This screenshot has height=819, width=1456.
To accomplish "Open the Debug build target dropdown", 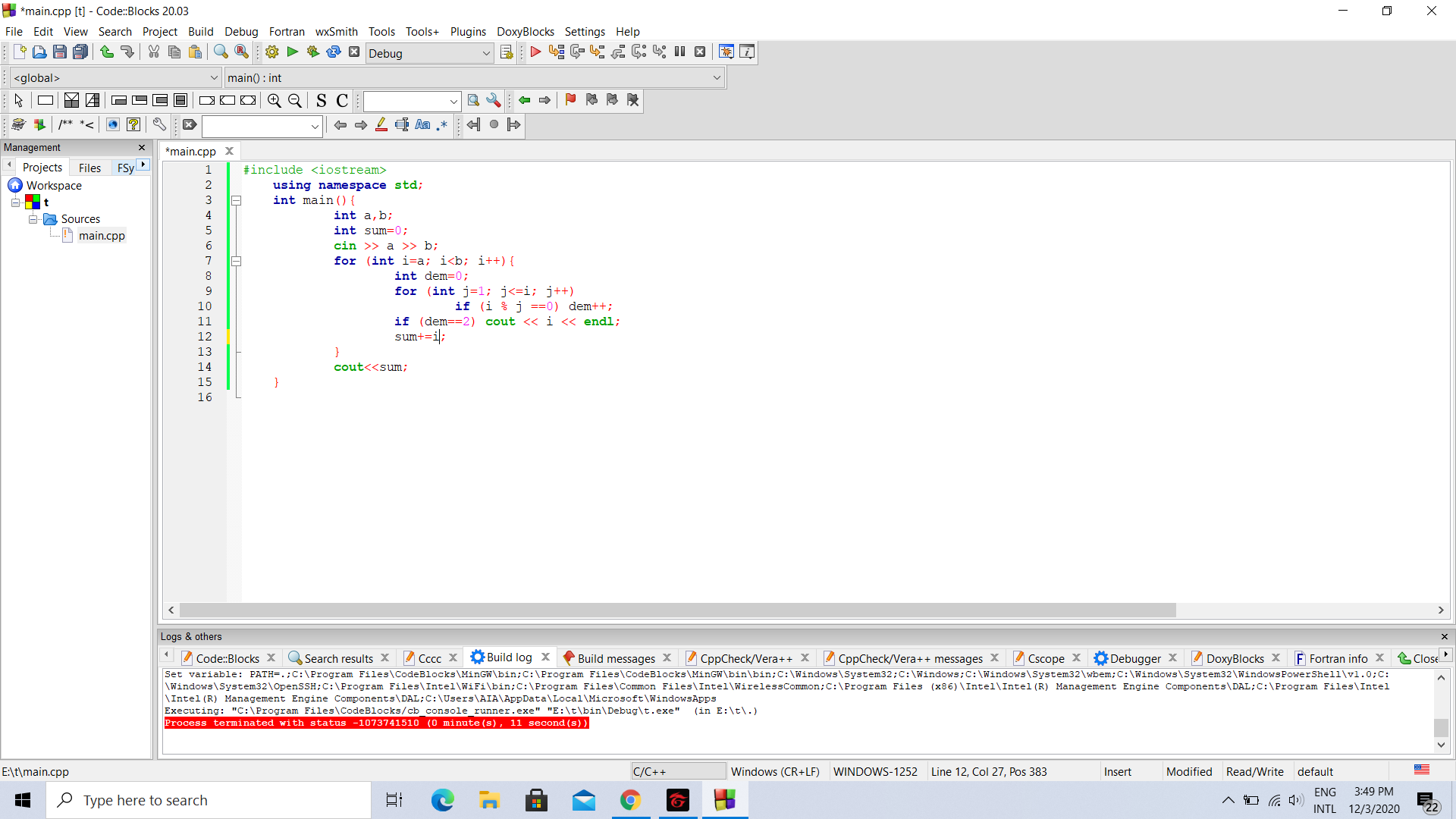I will (486, 53).
